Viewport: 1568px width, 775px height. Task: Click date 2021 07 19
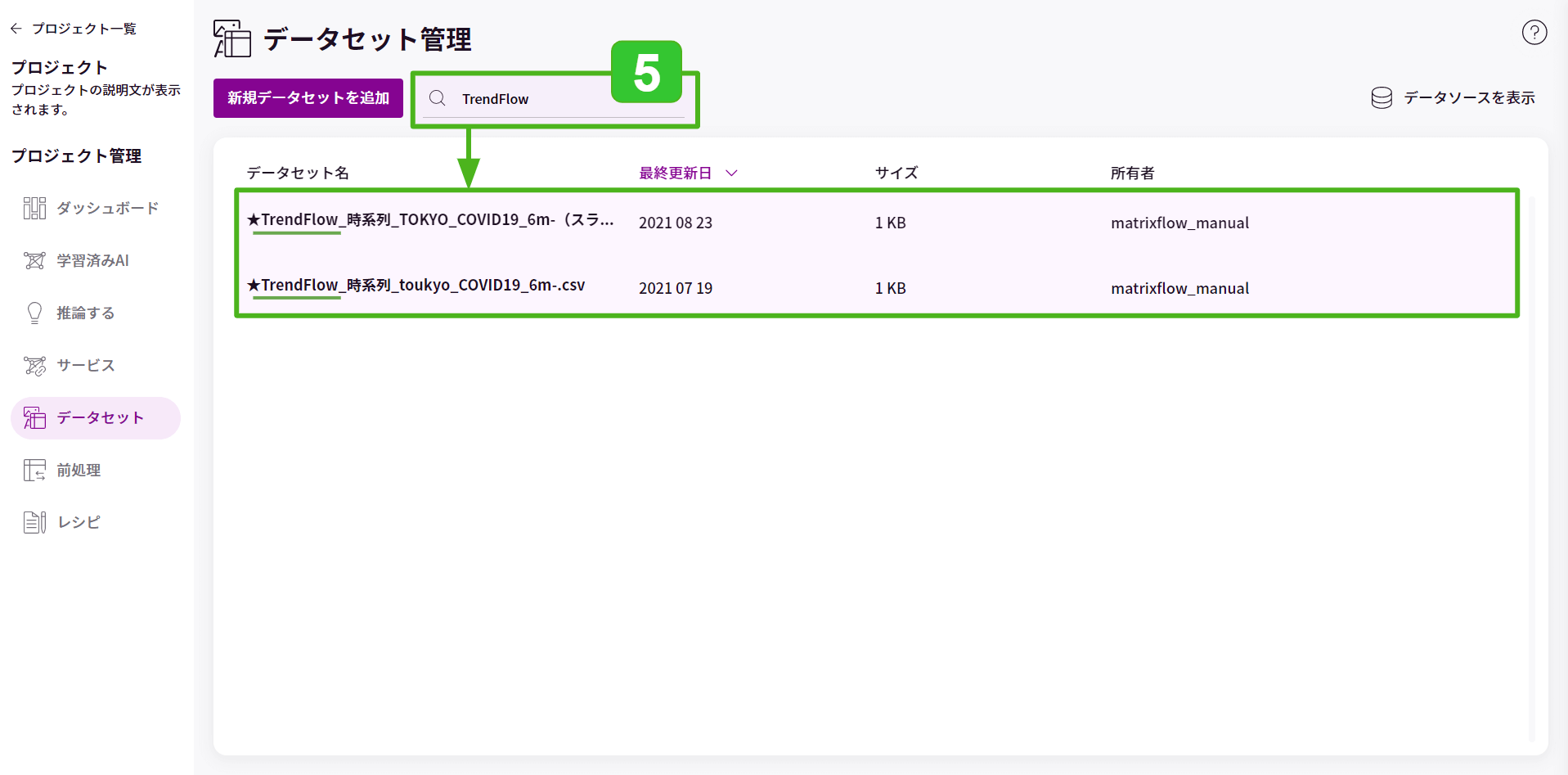click(x=676, y=288)
